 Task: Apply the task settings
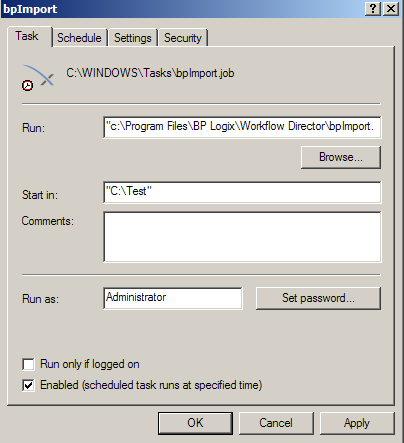point(357,423)
